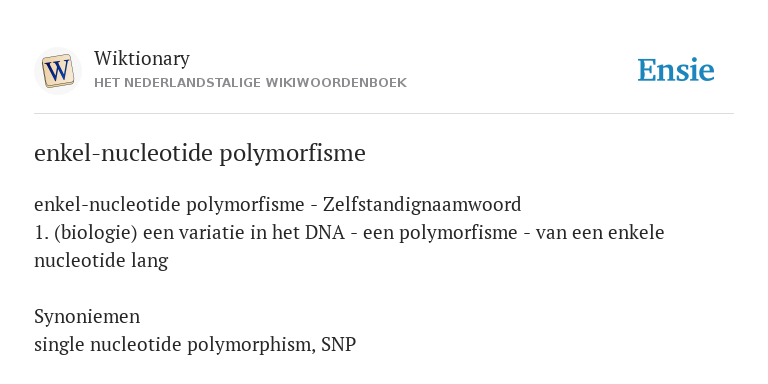Click the words 'van een' in definition
The image size is (768, 384).
[x=570, y=233]
